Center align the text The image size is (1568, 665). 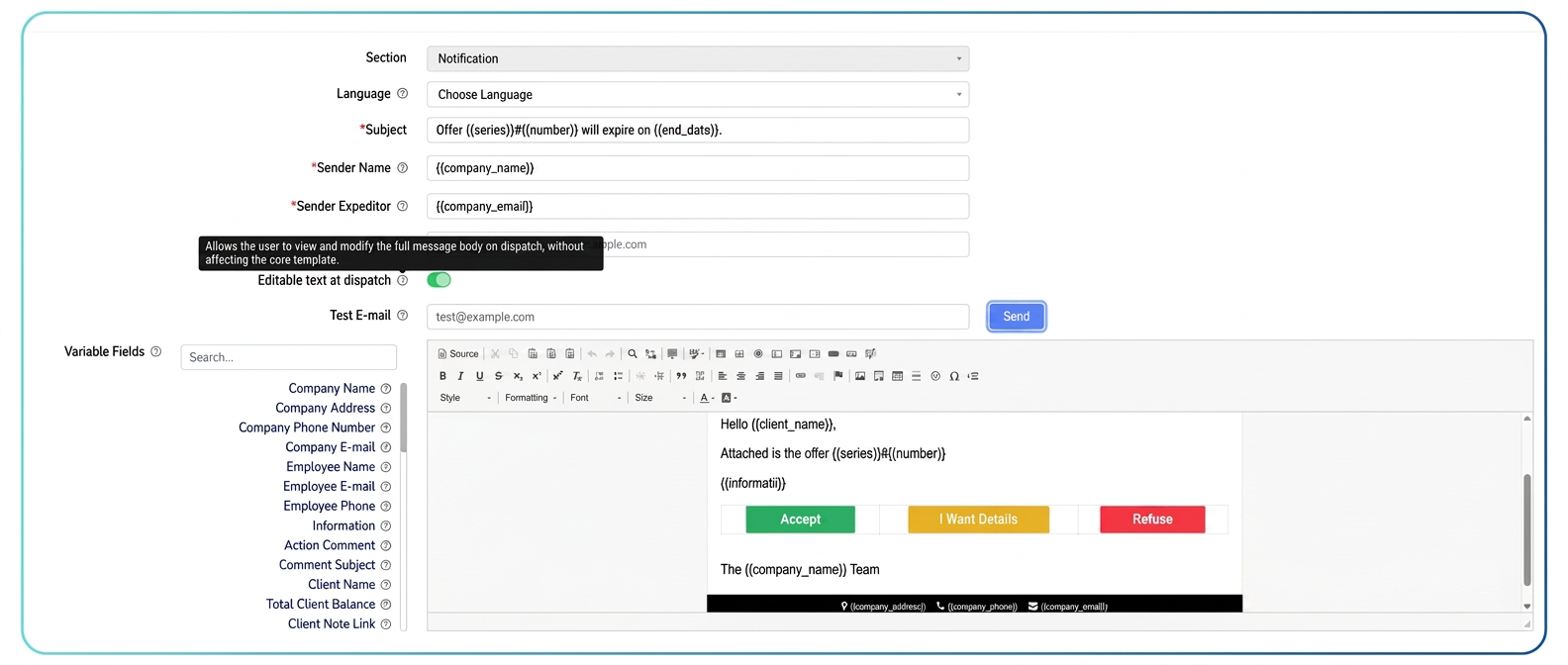[x=740, y=376]
